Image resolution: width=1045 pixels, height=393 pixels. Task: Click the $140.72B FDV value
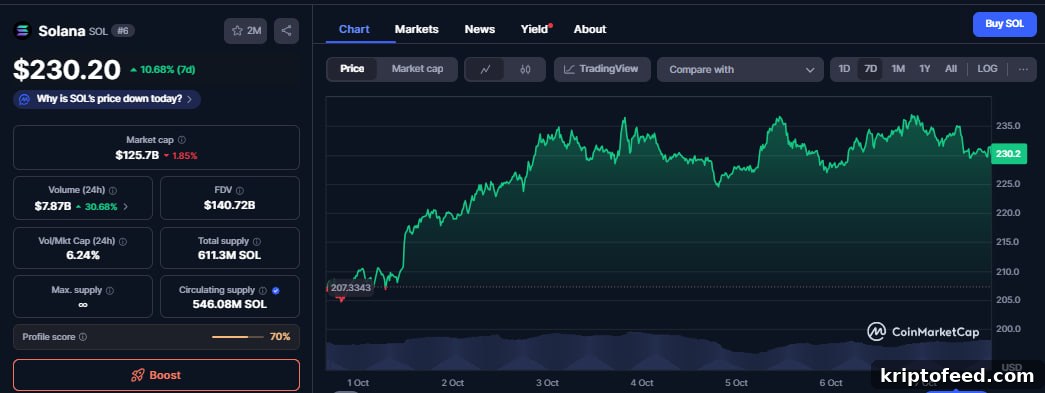tap(230, 206)
